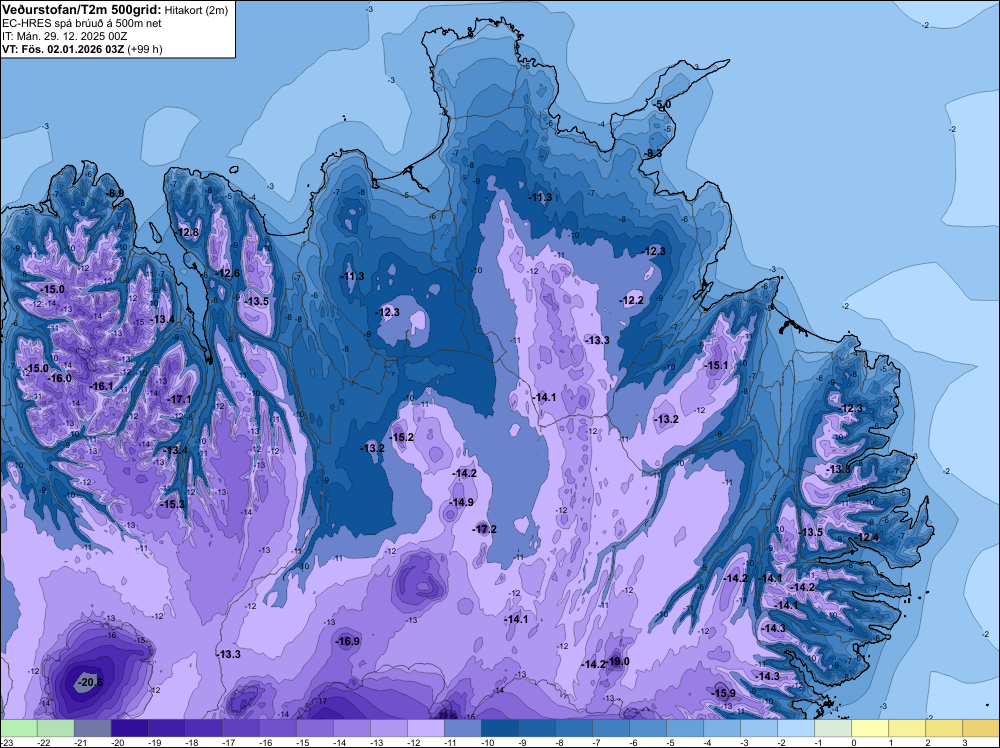Click the -5.0 temperature label
This screenshot has height=748, width=1000.
pyautogui.click(x=662, y=104)
